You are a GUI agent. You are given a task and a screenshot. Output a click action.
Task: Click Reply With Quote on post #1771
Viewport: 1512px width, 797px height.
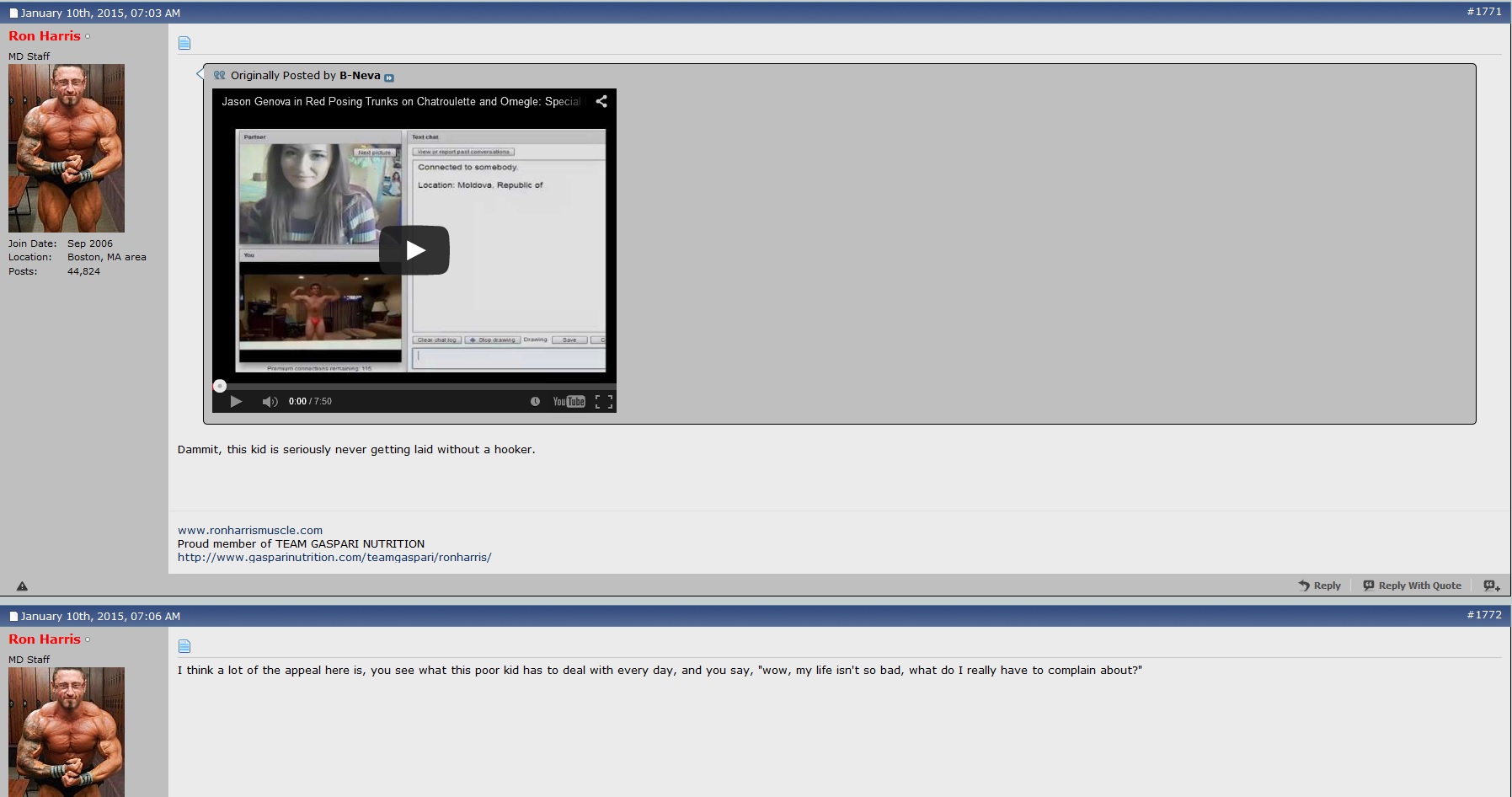click(x=1413, y=586)
